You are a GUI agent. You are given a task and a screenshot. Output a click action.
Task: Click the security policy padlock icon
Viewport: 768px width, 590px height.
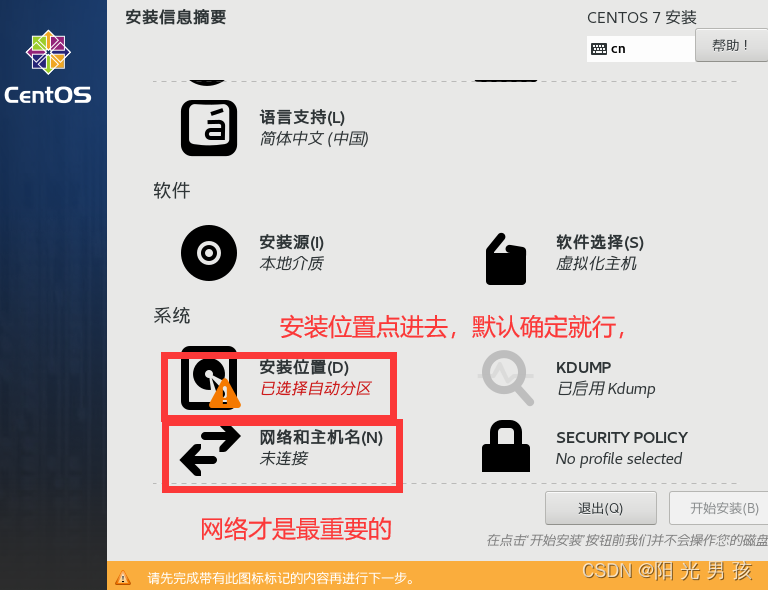(x=506, y=446)
